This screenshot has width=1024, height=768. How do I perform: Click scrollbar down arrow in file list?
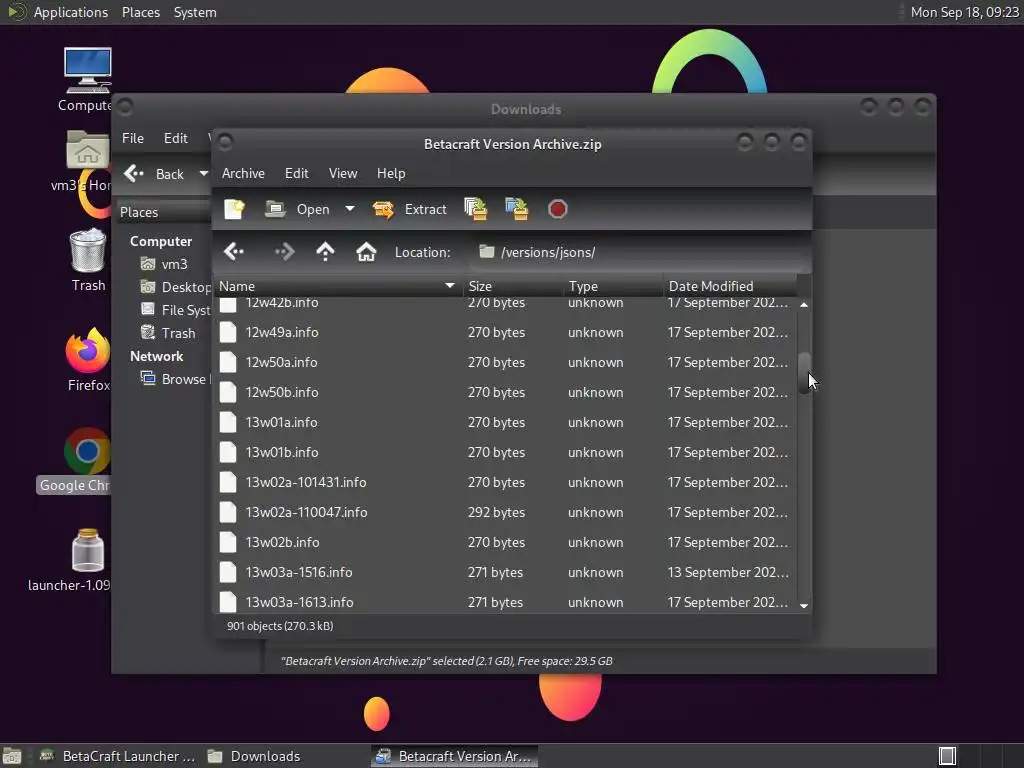804,606
